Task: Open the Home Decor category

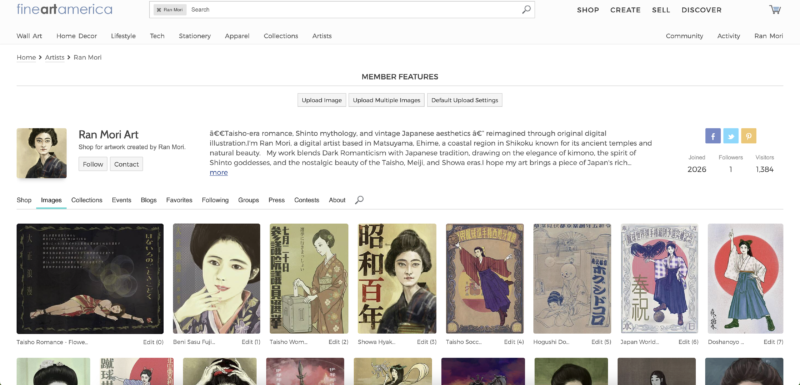Action: (x=77, y=36)
